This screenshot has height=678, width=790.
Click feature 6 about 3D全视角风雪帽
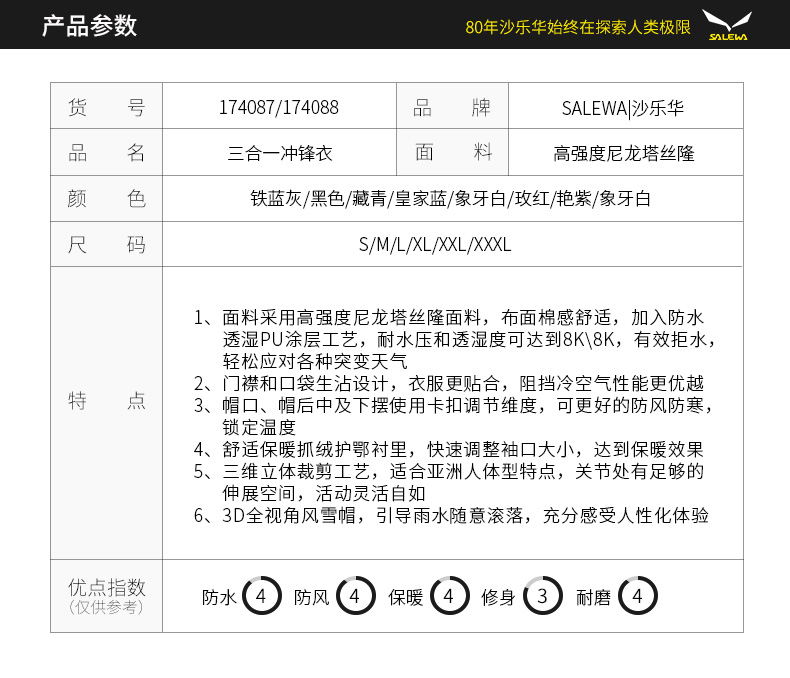[x=451, y=515]
